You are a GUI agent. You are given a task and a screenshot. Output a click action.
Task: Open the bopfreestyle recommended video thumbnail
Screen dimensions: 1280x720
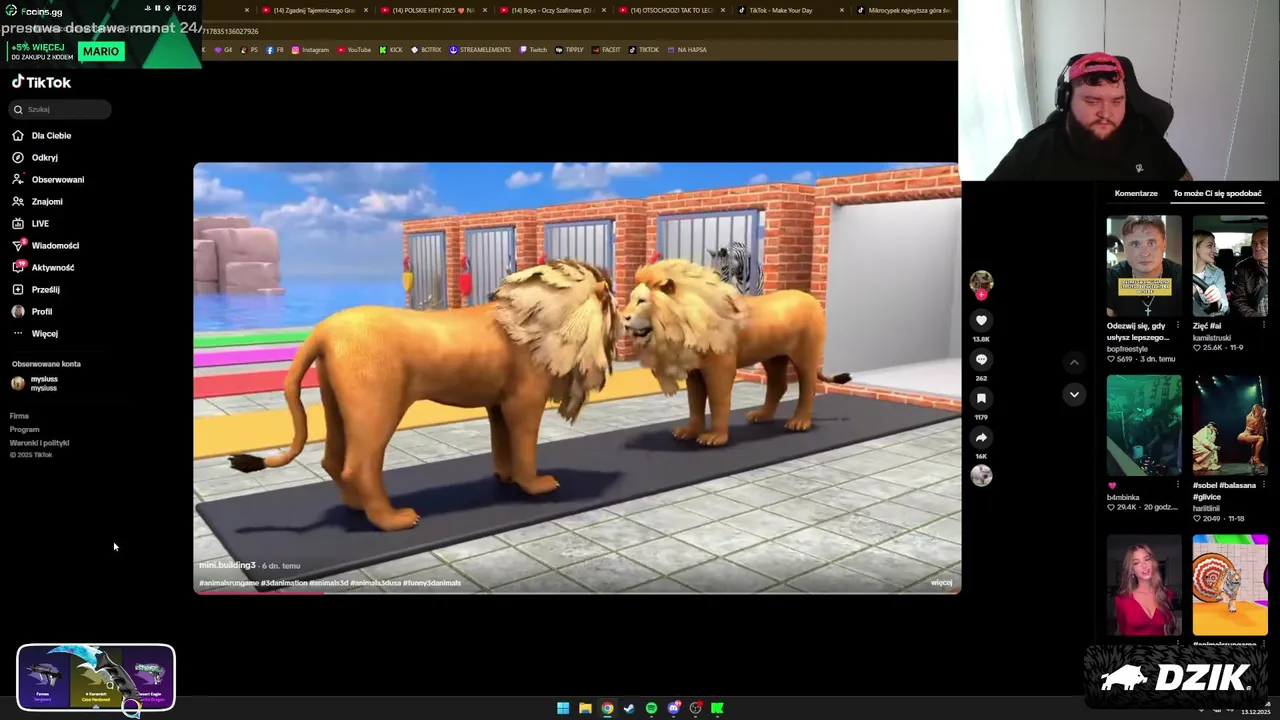[x=1144, y=266]
